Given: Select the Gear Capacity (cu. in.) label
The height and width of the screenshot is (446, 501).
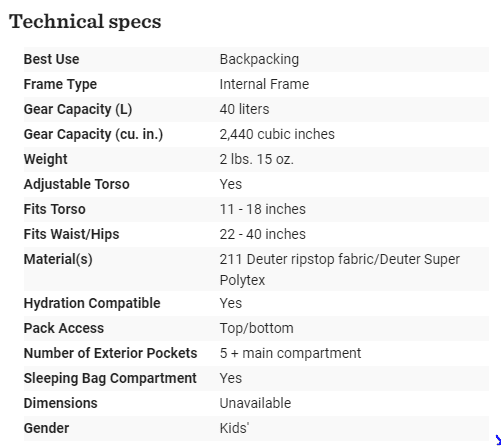Looking at the screenshot, I should pos(93,134).
